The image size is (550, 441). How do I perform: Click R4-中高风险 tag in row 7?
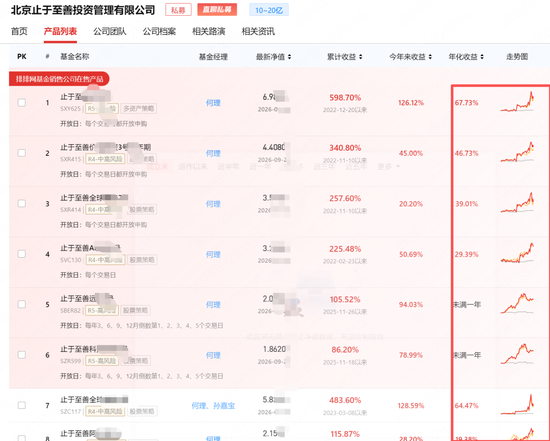[x=105, y=411]
